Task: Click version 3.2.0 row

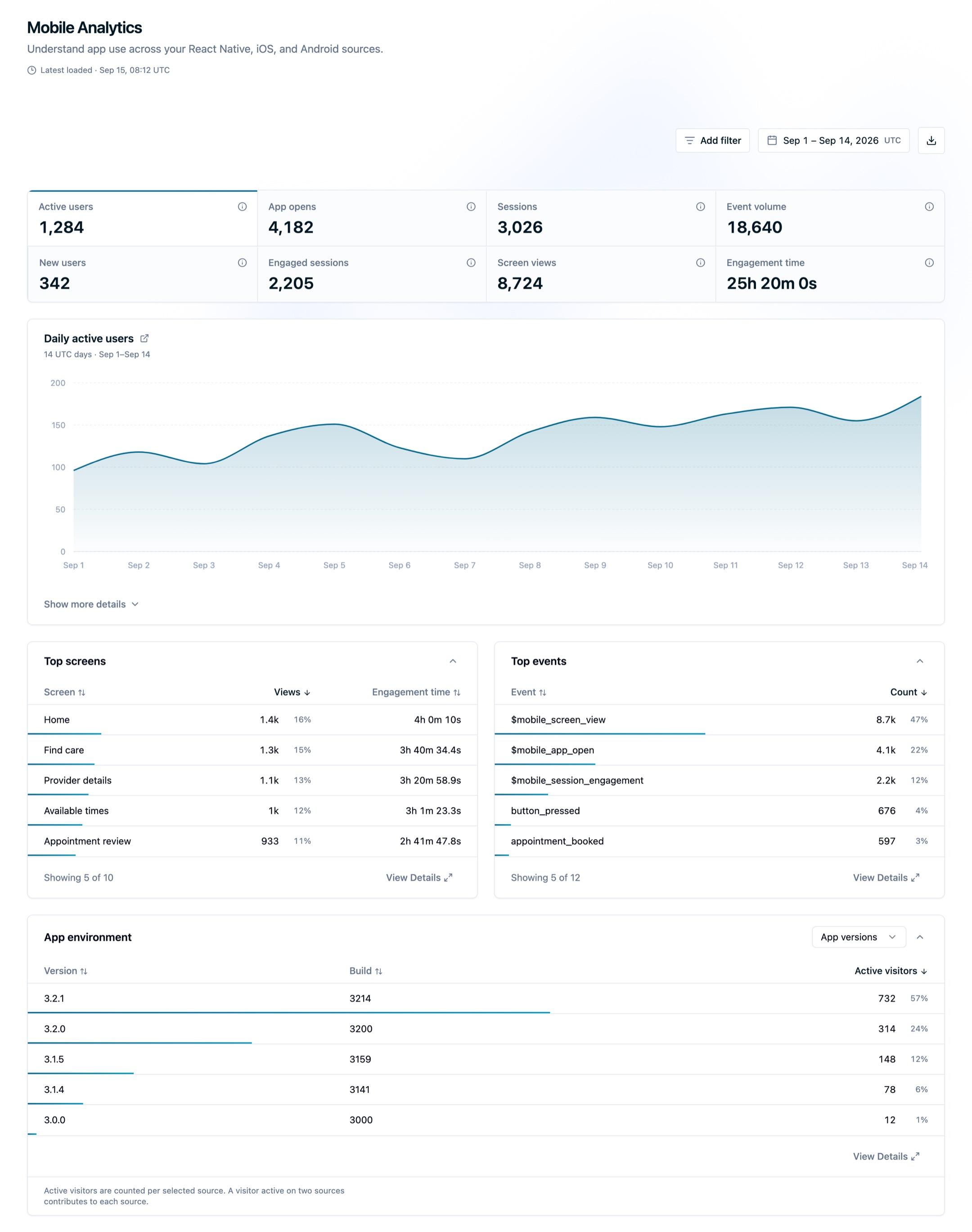Action: [486, 1029]
